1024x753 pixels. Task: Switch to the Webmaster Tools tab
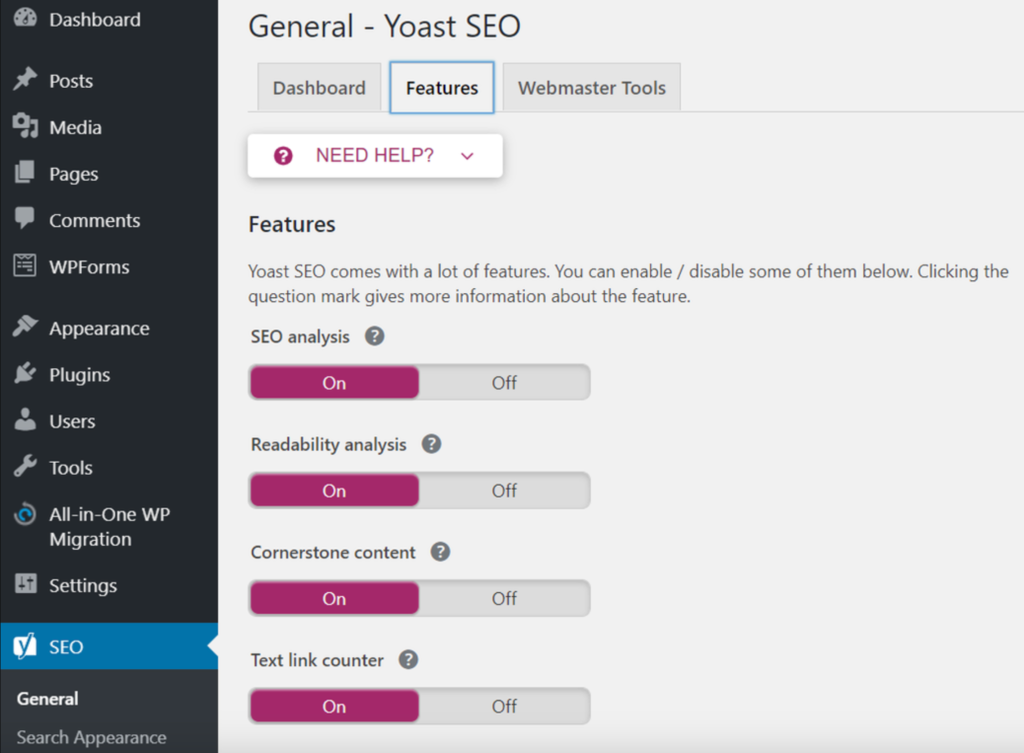591,87
